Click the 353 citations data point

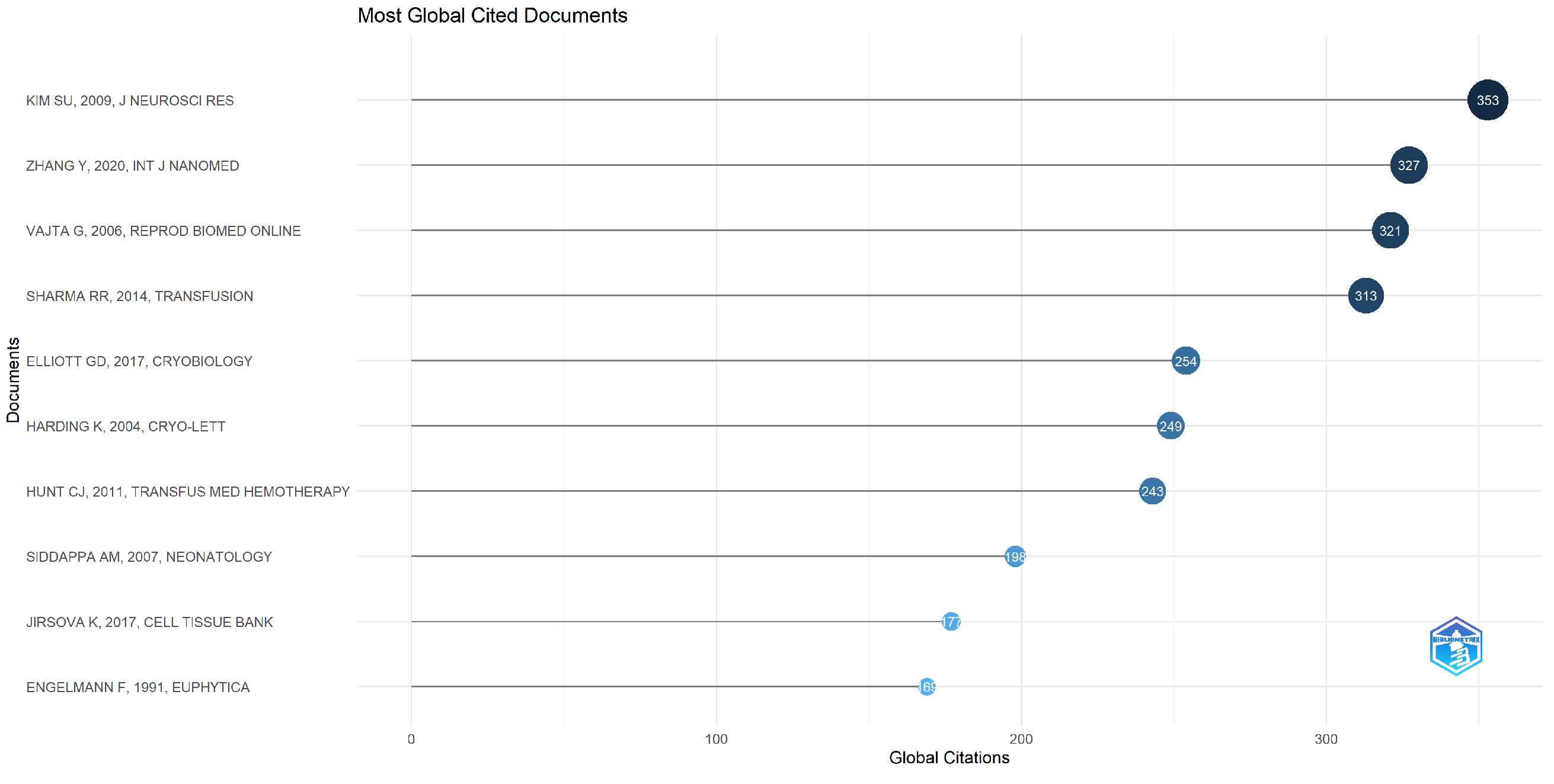[1486, 100]
